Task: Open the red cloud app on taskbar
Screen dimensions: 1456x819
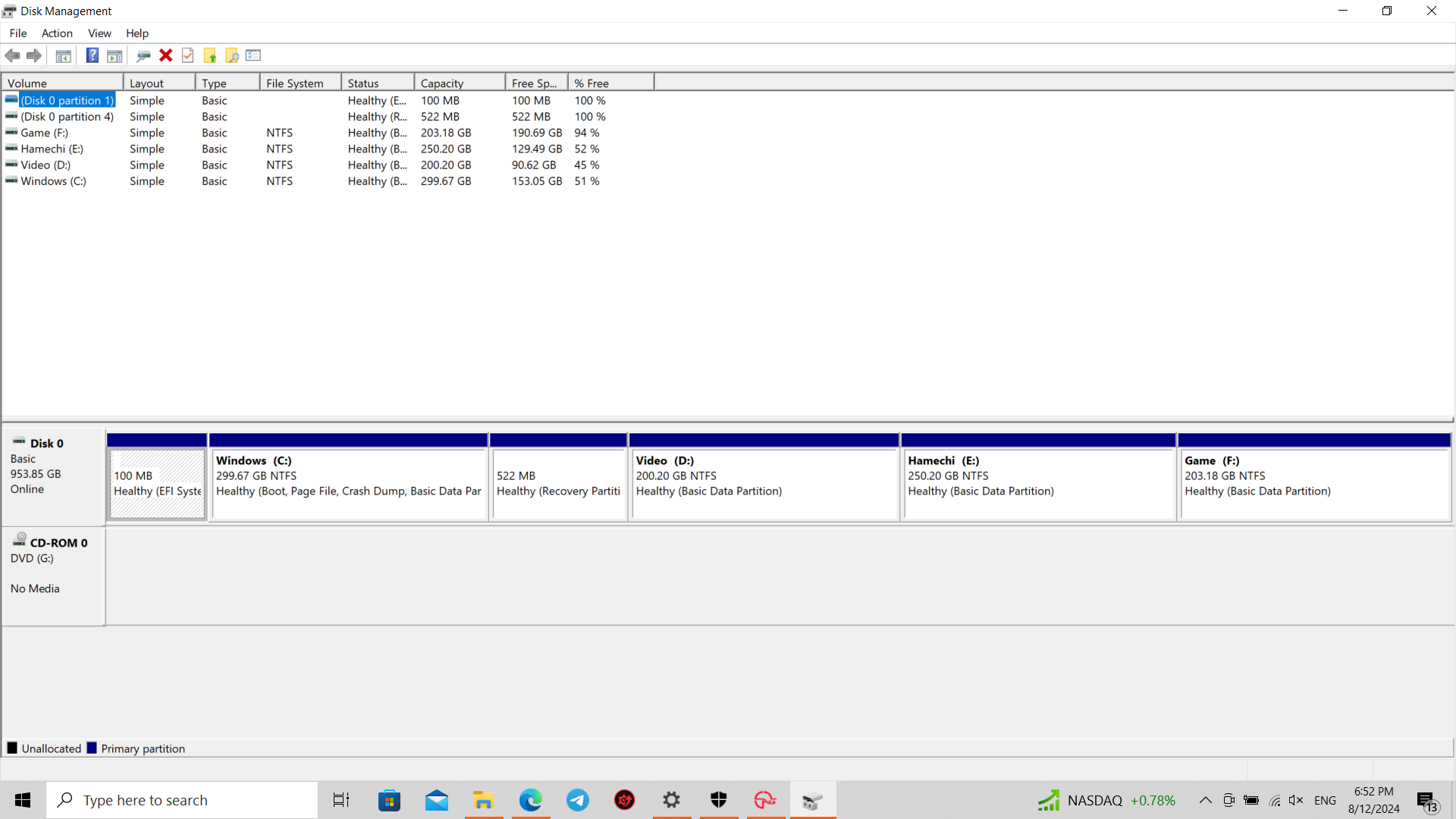Action: [766, 800]
